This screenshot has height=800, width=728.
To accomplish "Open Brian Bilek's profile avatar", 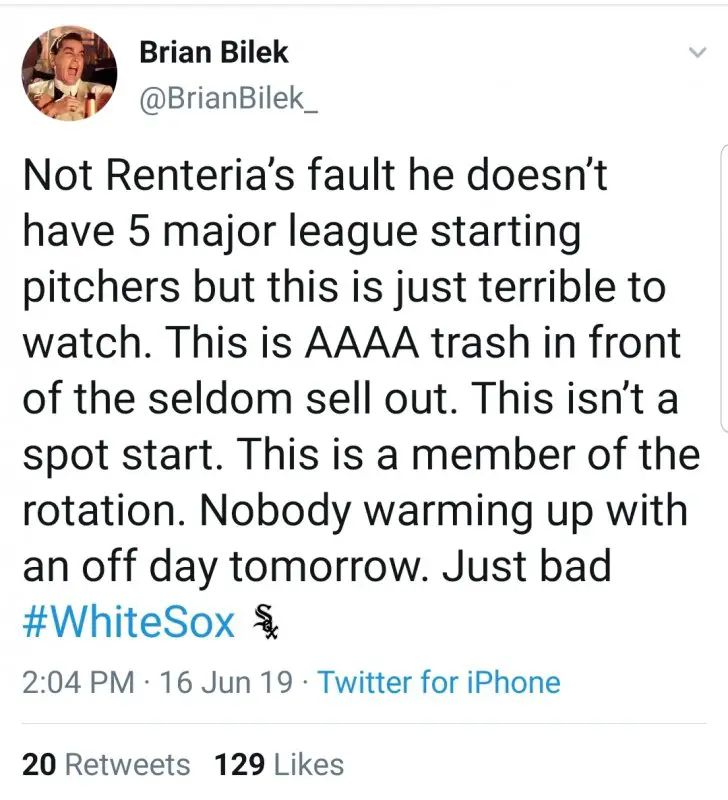I will pyautogui.click(x=70, y=73).
